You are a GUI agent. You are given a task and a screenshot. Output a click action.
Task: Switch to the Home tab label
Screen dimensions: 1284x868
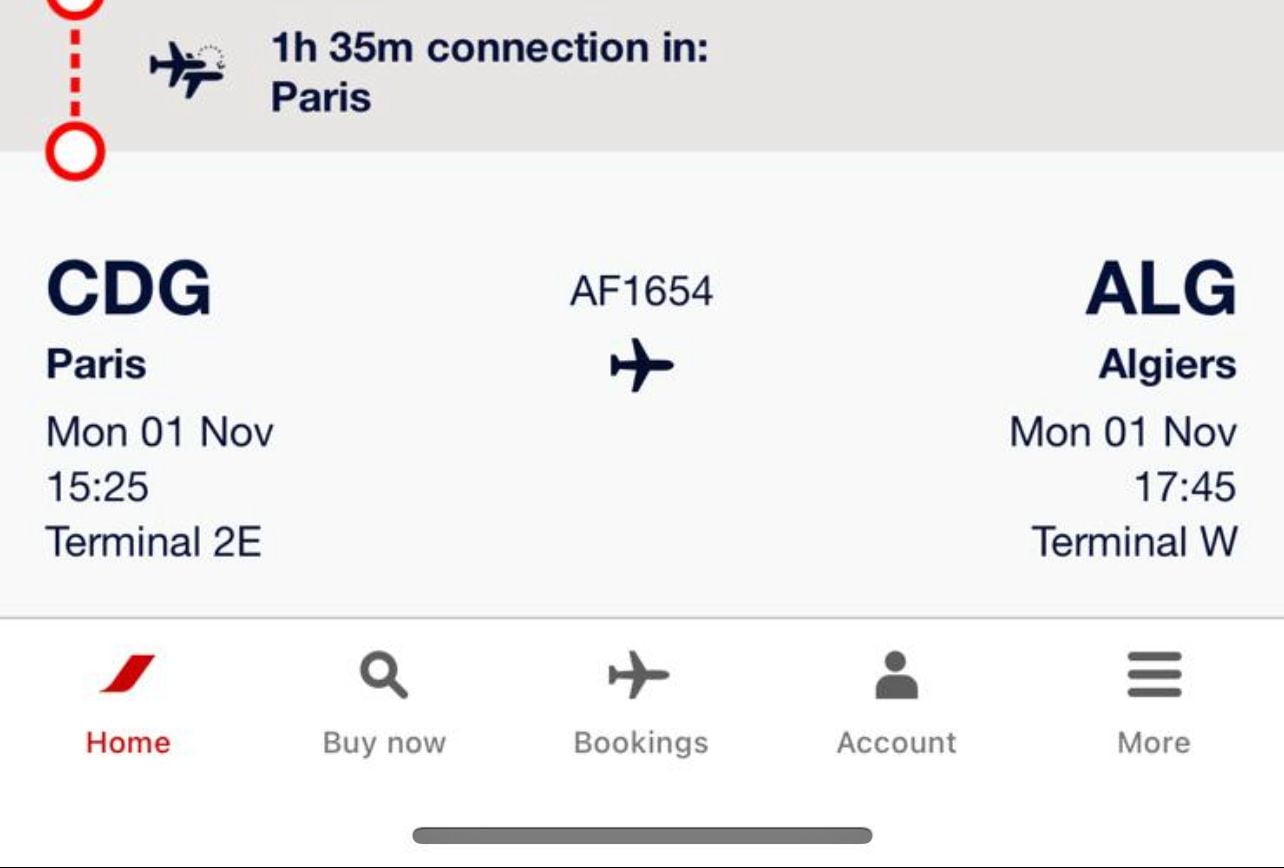128,743
